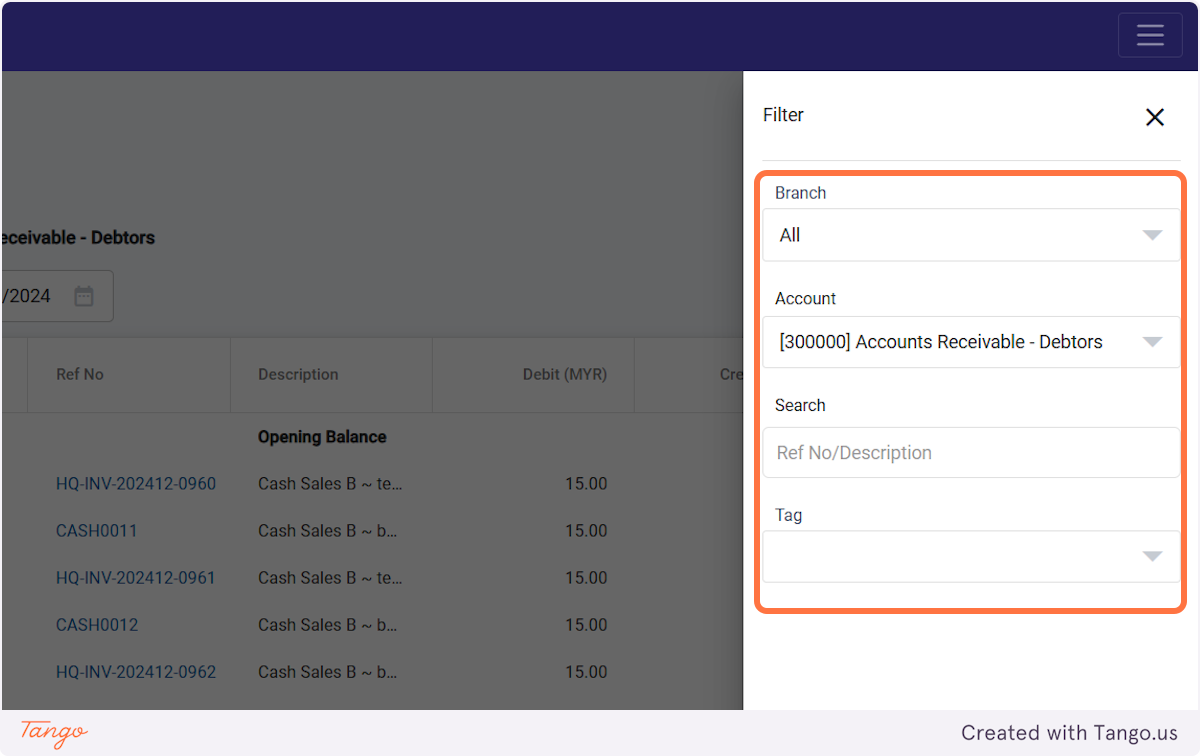Screen dimensions: 1200x756
Task: Click description in CASH0012 row
Action: pos(327,625)
